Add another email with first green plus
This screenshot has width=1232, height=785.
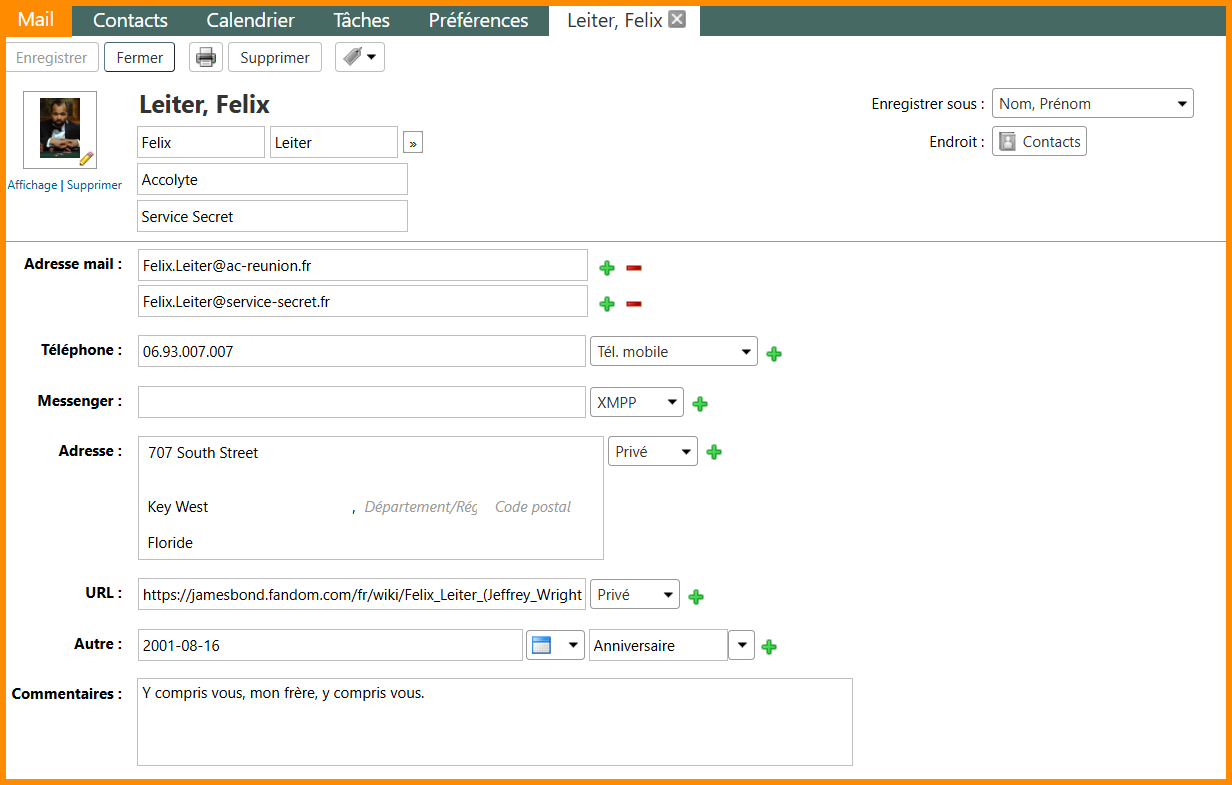[x=607, y=267]
